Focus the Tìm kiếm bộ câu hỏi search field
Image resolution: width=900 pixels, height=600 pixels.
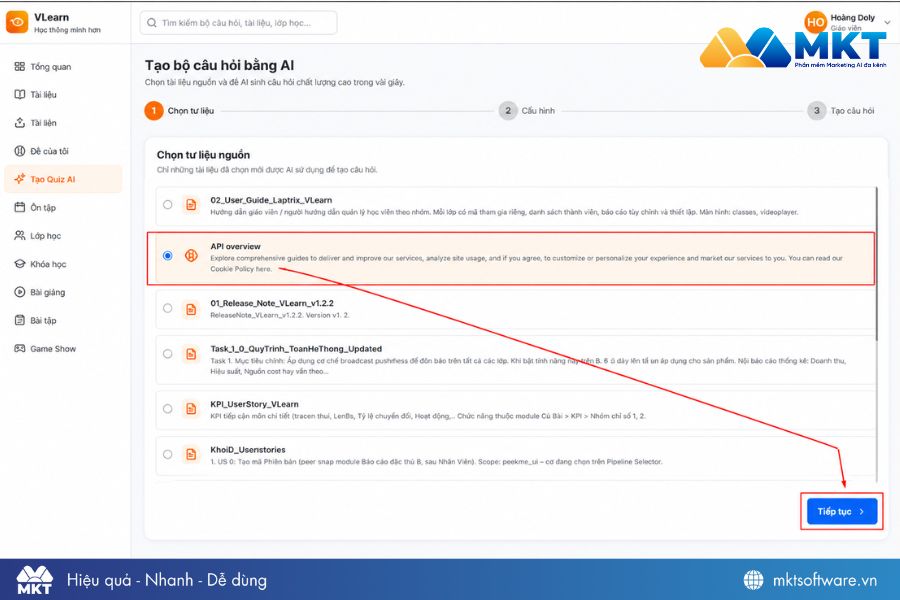[x=238, y=23]
